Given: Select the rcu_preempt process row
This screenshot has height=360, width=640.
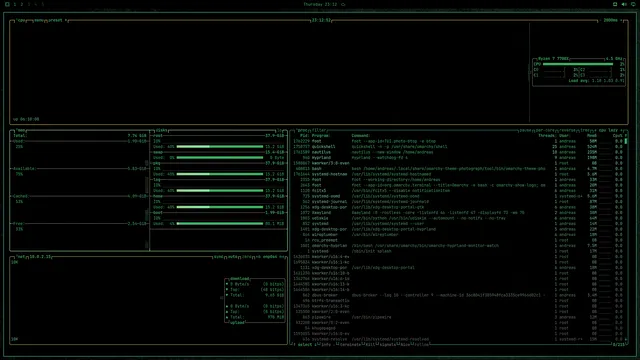Looking at the screenshot, I should pos(458,240).
